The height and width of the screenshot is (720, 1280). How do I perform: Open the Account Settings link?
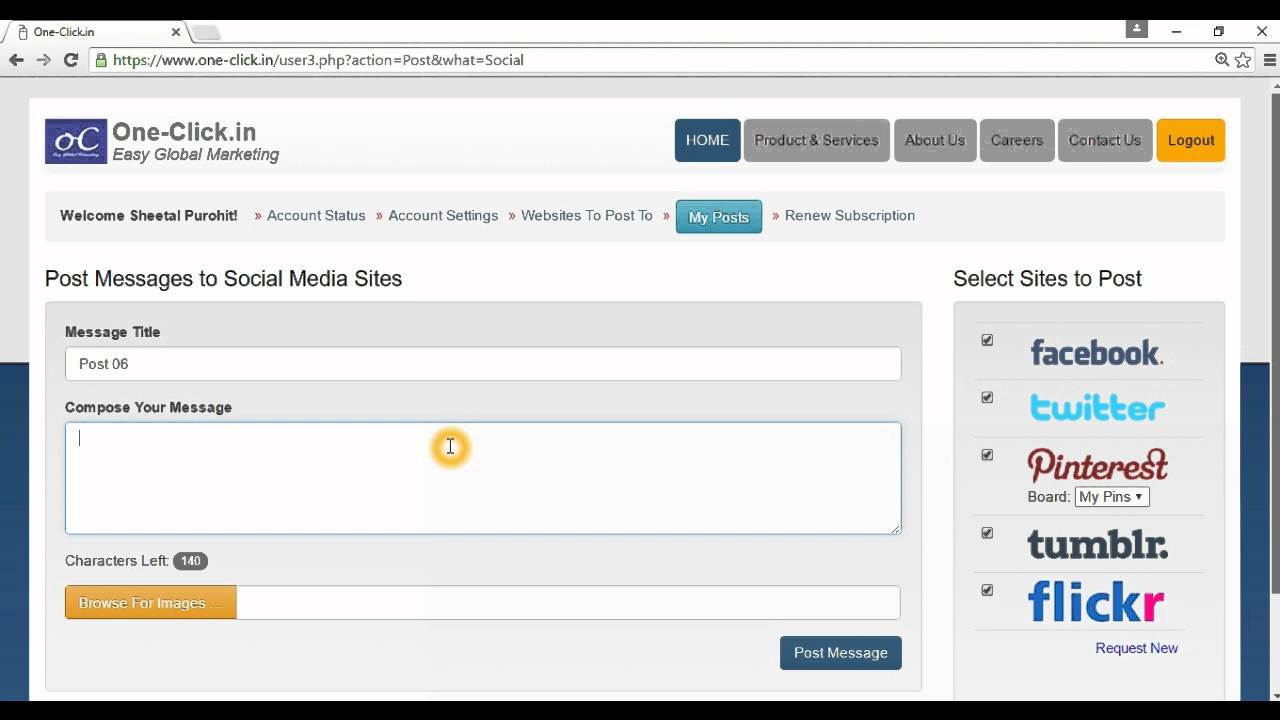coord(443,215)
